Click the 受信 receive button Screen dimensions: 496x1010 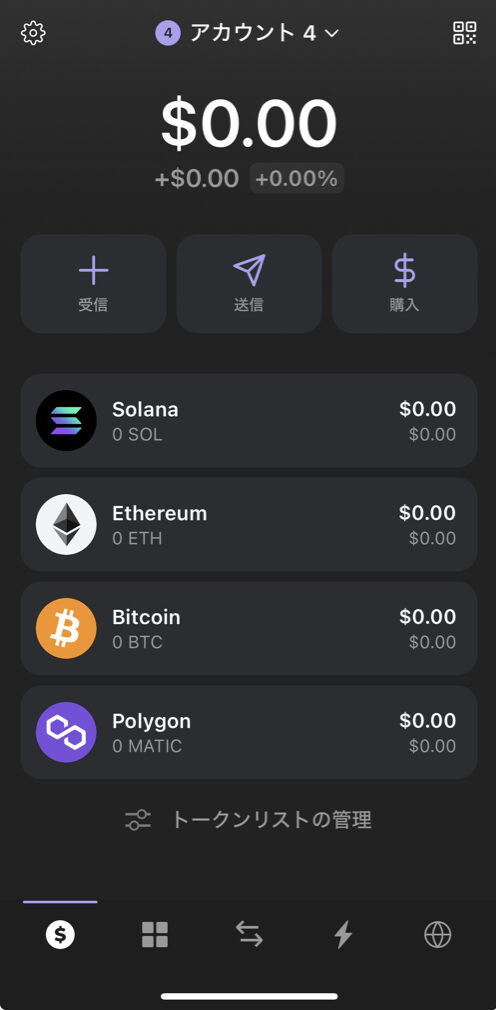93,283
